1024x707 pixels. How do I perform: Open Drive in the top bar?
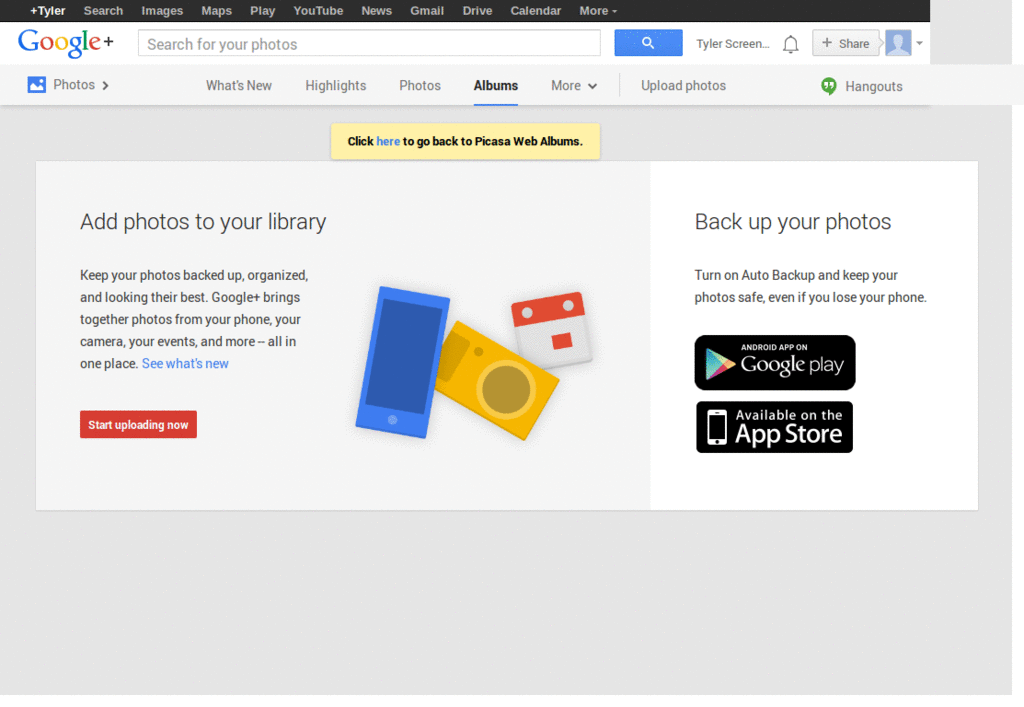477,10
